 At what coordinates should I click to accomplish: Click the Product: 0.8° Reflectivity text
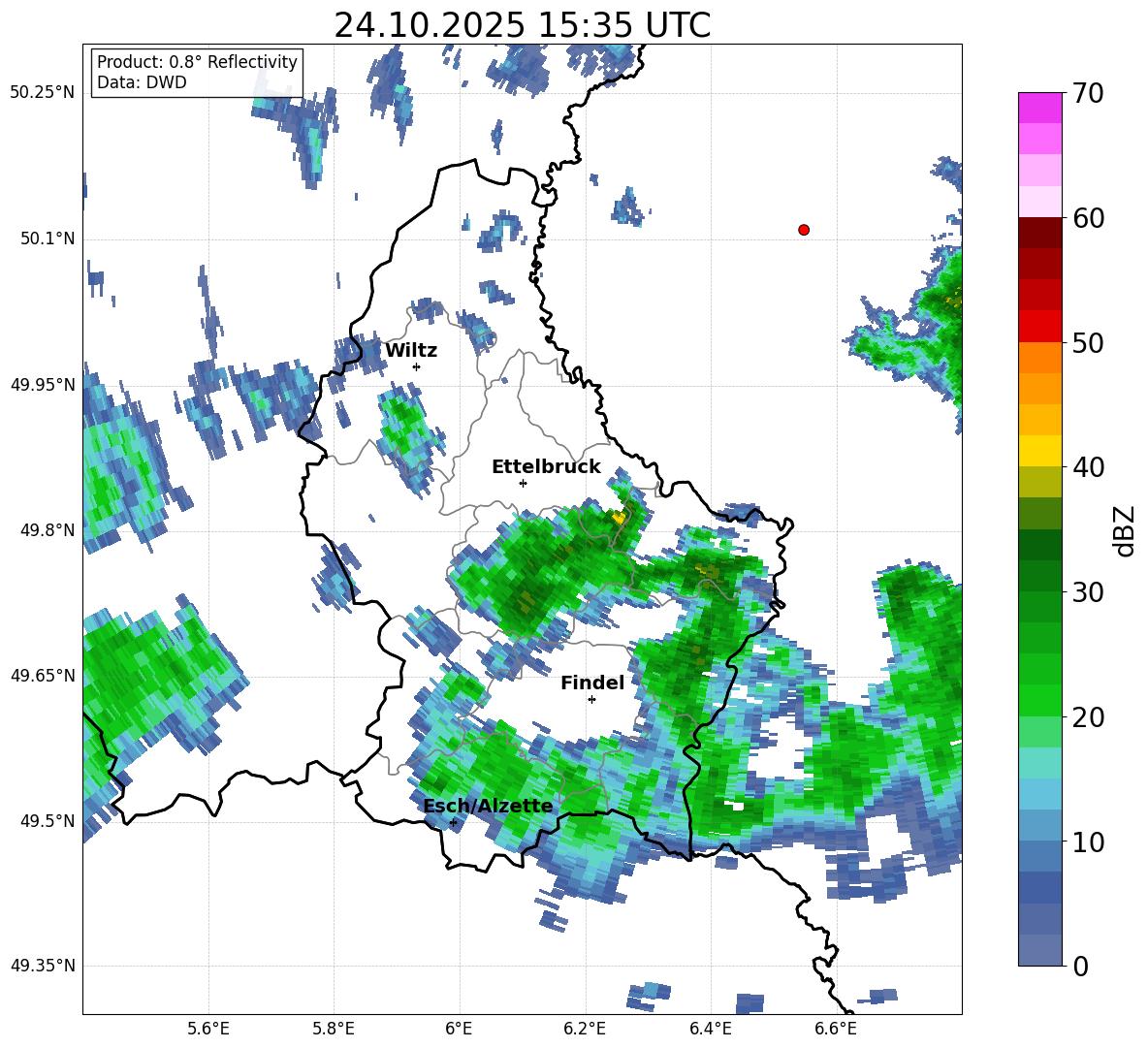(197, 62)
